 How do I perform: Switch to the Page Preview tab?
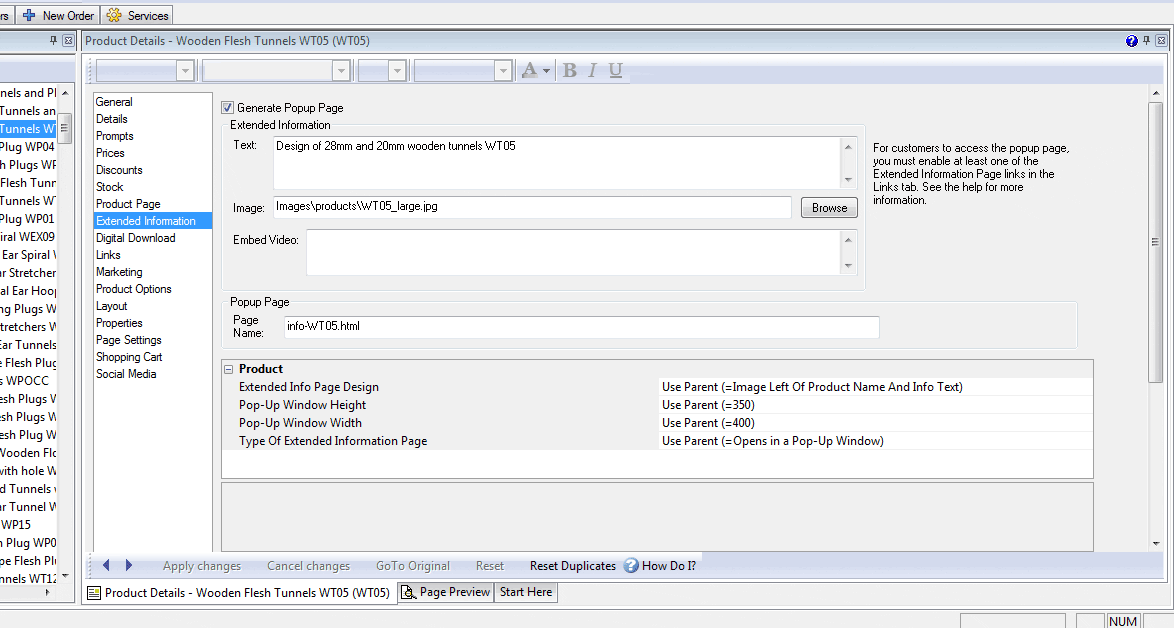click(446, 592)
